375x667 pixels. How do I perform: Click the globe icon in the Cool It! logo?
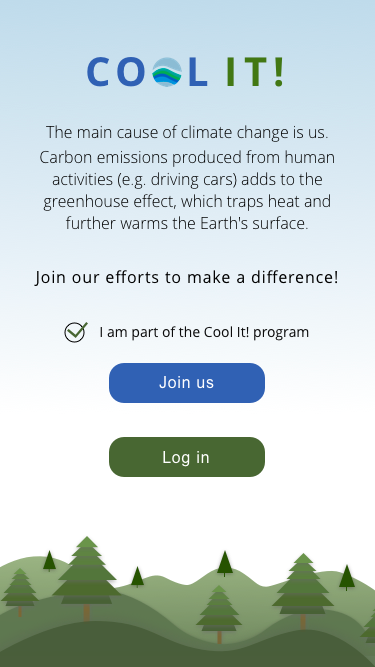(x=167, y=72)
